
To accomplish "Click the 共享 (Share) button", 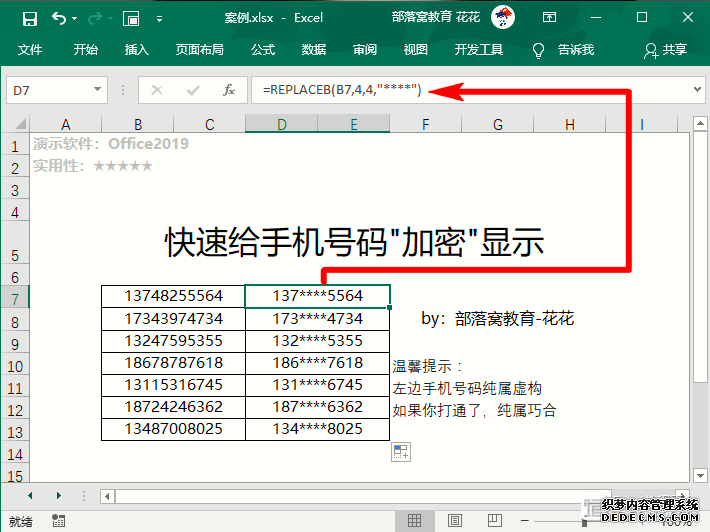I will [667, 49].
